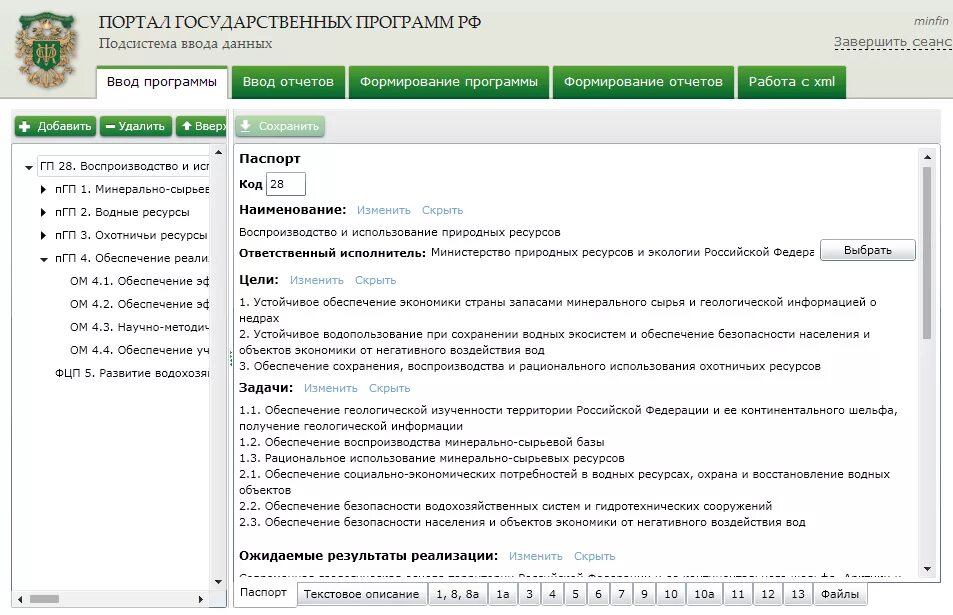Open the bottom tab 10
Screen dimensions: 953x615
click(671, 594)
